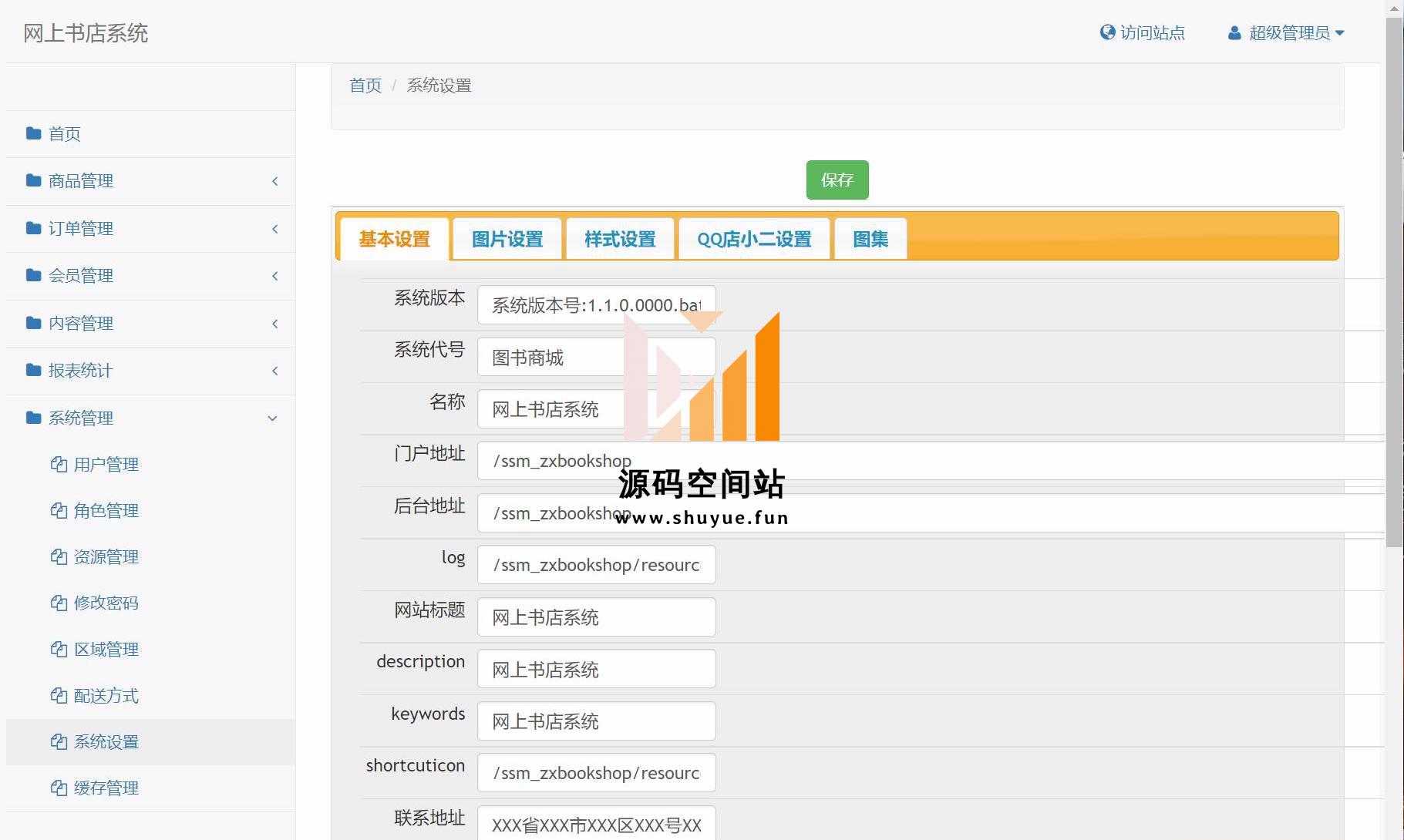Screen dimensions: 1404x840
Task: Switch to the QQ店小二设置 tab
Action: tap(753, 239)
